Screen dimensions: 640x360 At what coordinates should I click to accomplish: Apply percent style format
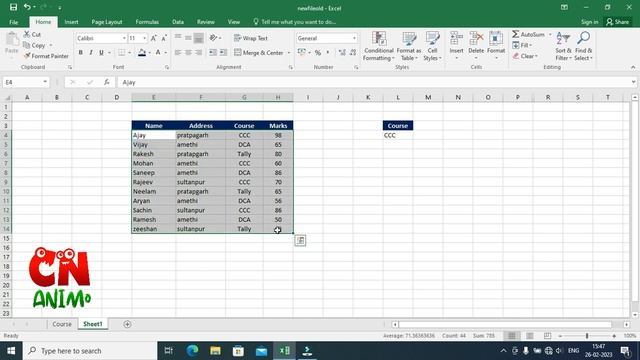click(318, 53)
